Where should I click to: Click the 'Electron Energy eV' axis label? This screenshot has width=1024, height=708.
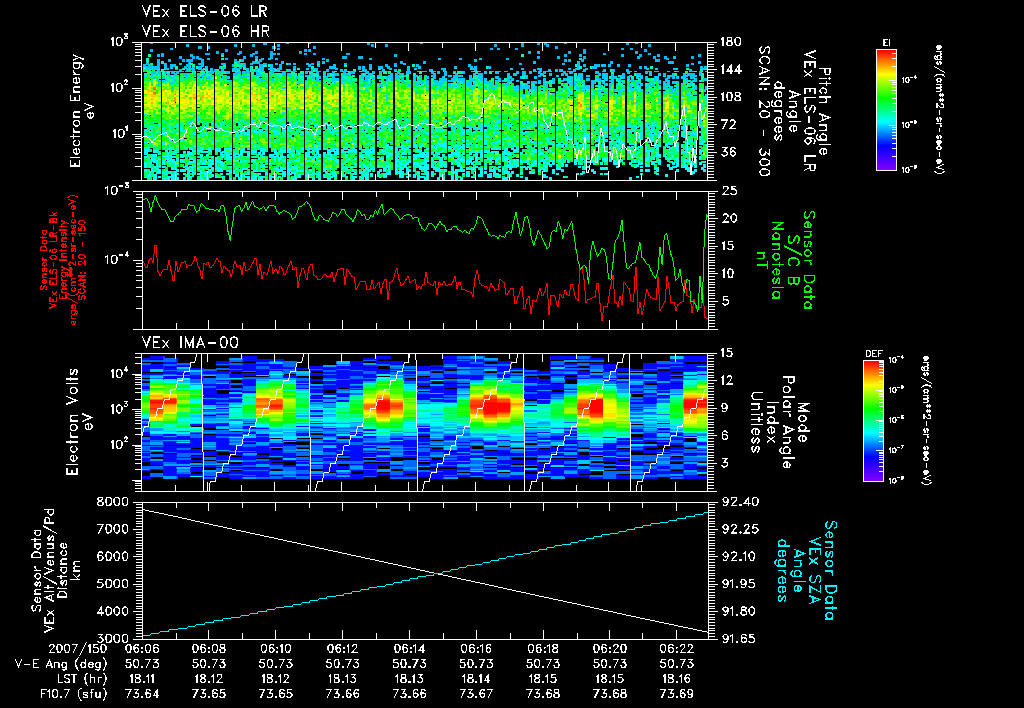[82, 111]
